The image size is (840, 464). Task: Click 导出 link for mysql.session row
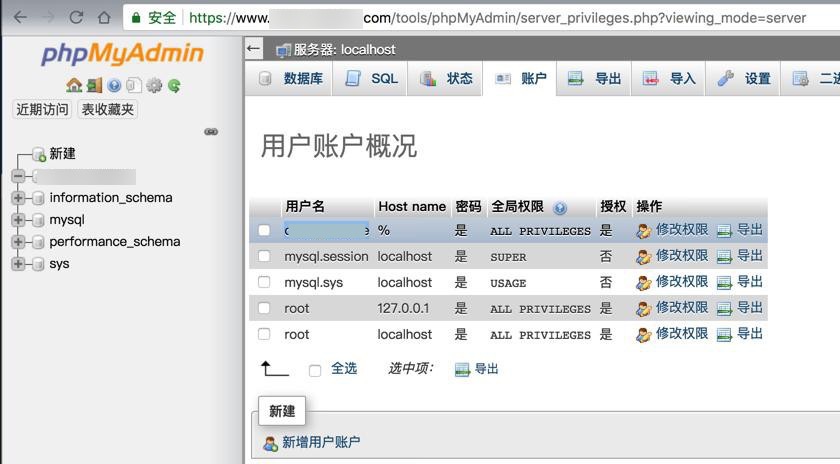(749, 256)
